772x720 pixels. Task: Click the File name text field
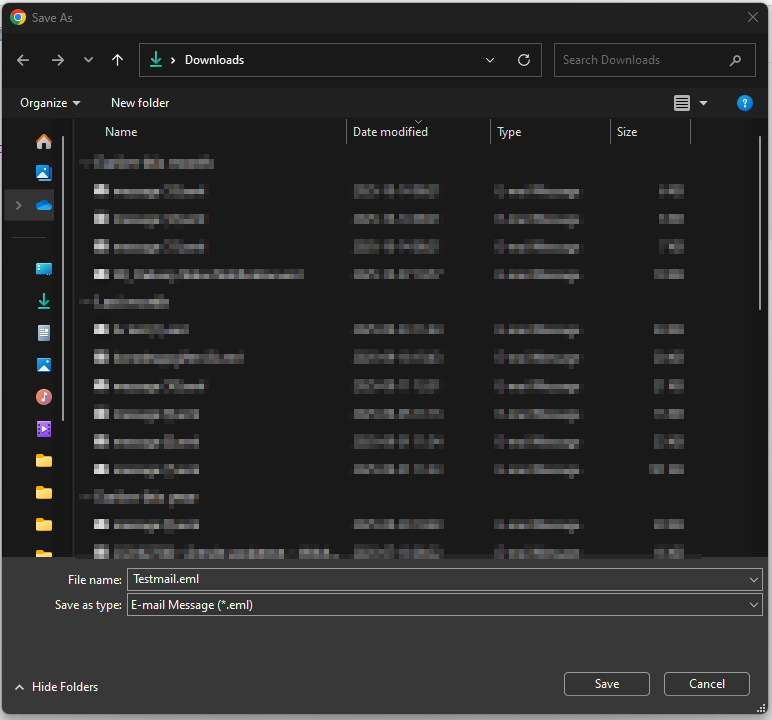pos(435,579)
